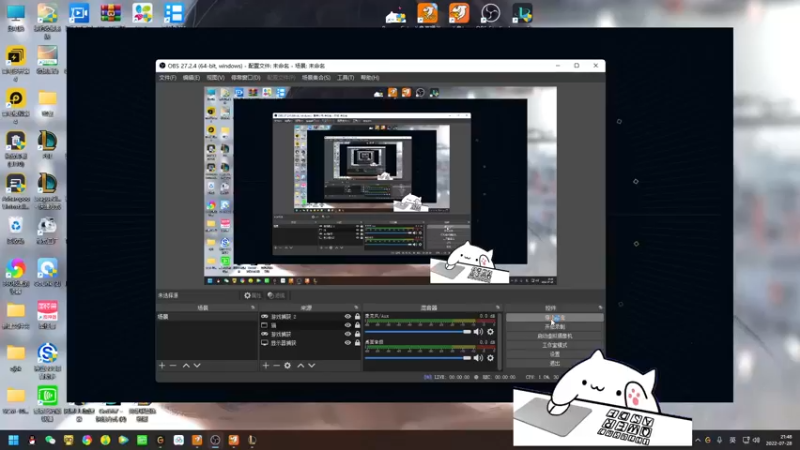This screenshot has width=800, height=450.
Task: Start the virtual camera 启动虚拟摄像机
Action: pyautogui.click(x=555, y=336)
